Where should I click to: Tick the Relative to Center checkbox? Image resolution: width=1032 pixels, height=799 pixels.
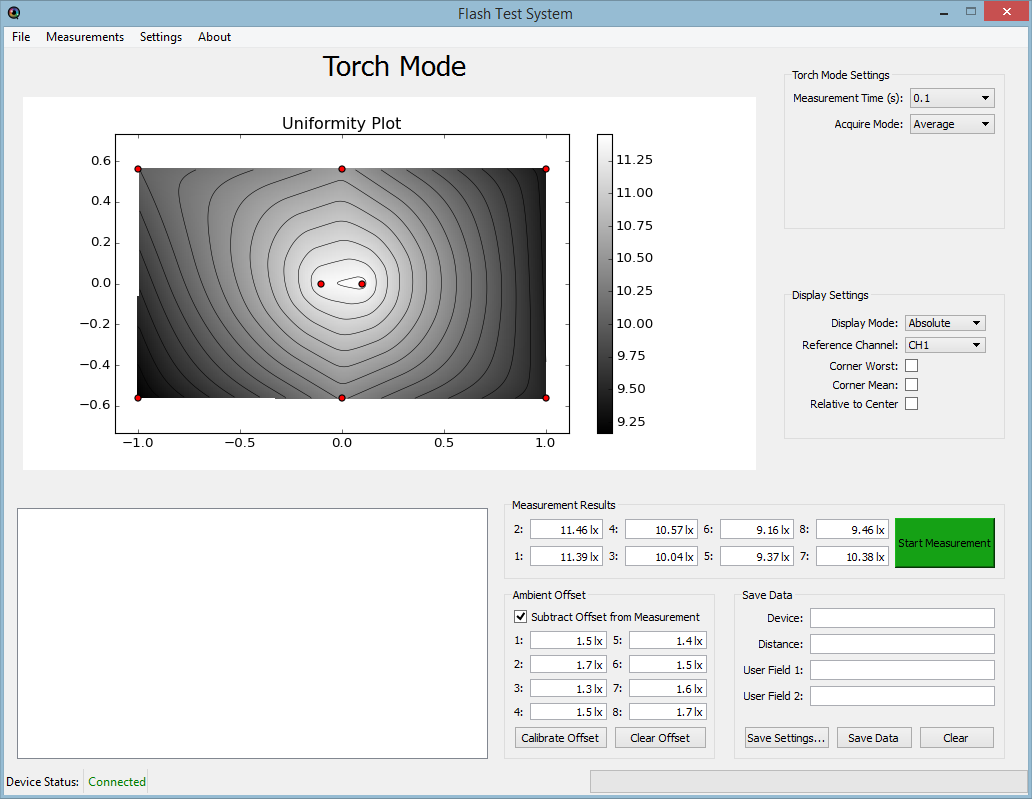pos(911,404)
